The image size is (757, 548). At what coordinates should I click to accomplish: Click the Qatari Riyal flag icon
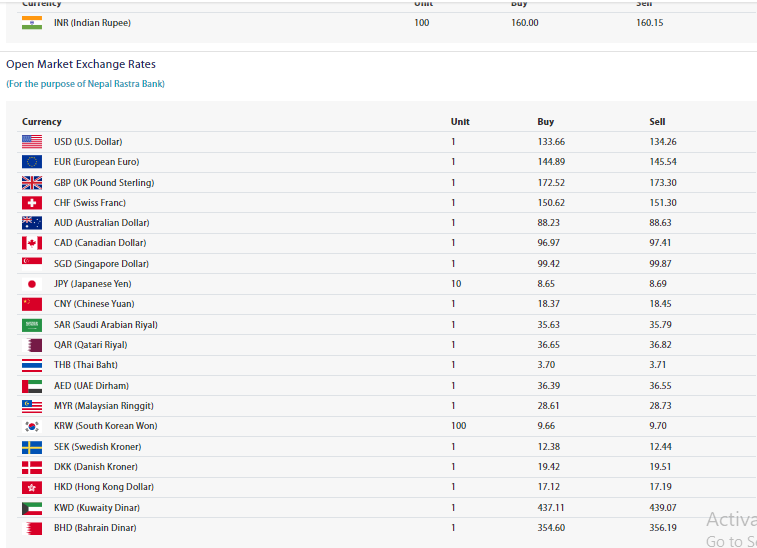coord(32,345)
